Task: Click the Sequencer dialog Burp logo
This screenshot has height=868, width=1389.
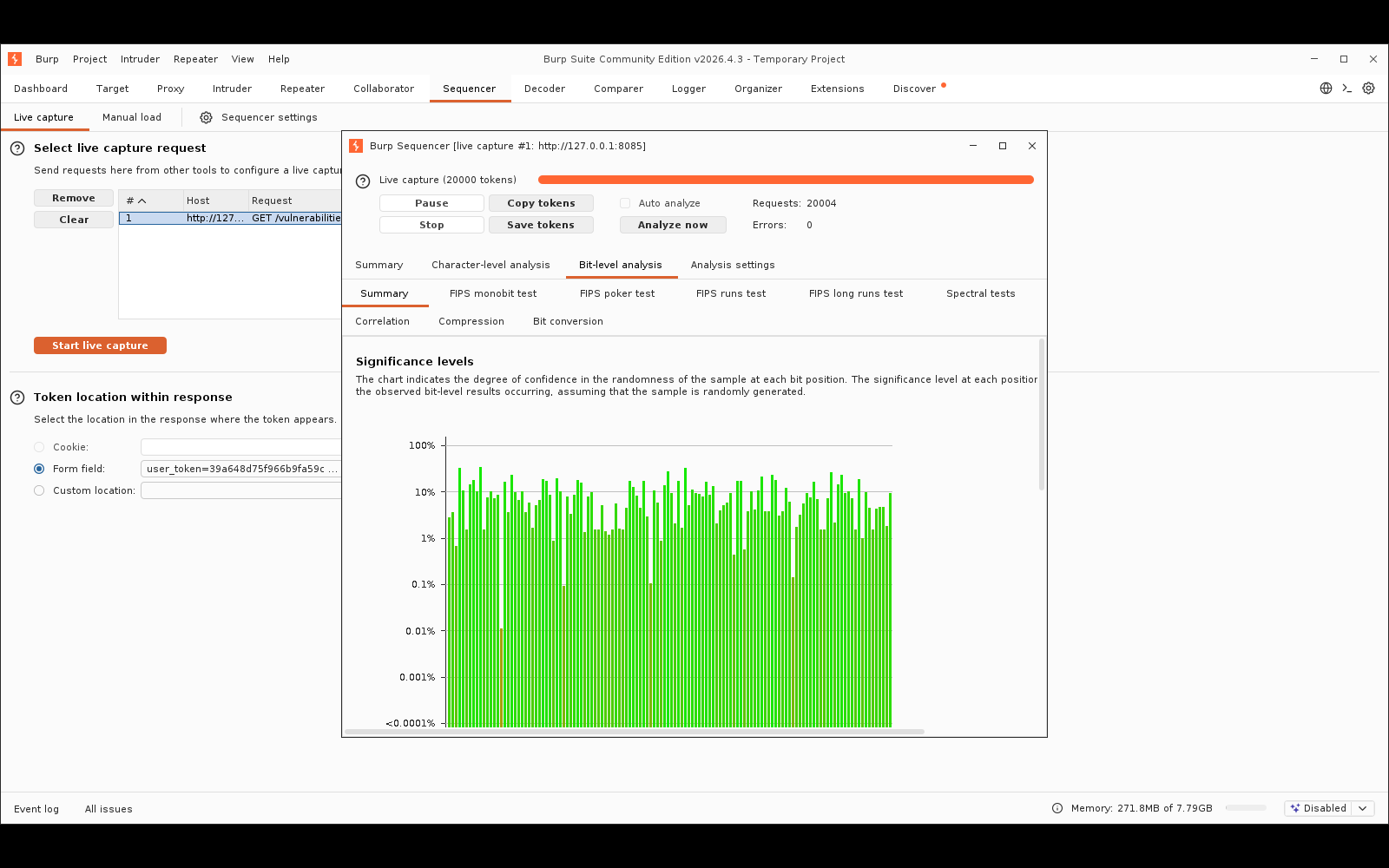Action: click(x=356, y=146)
